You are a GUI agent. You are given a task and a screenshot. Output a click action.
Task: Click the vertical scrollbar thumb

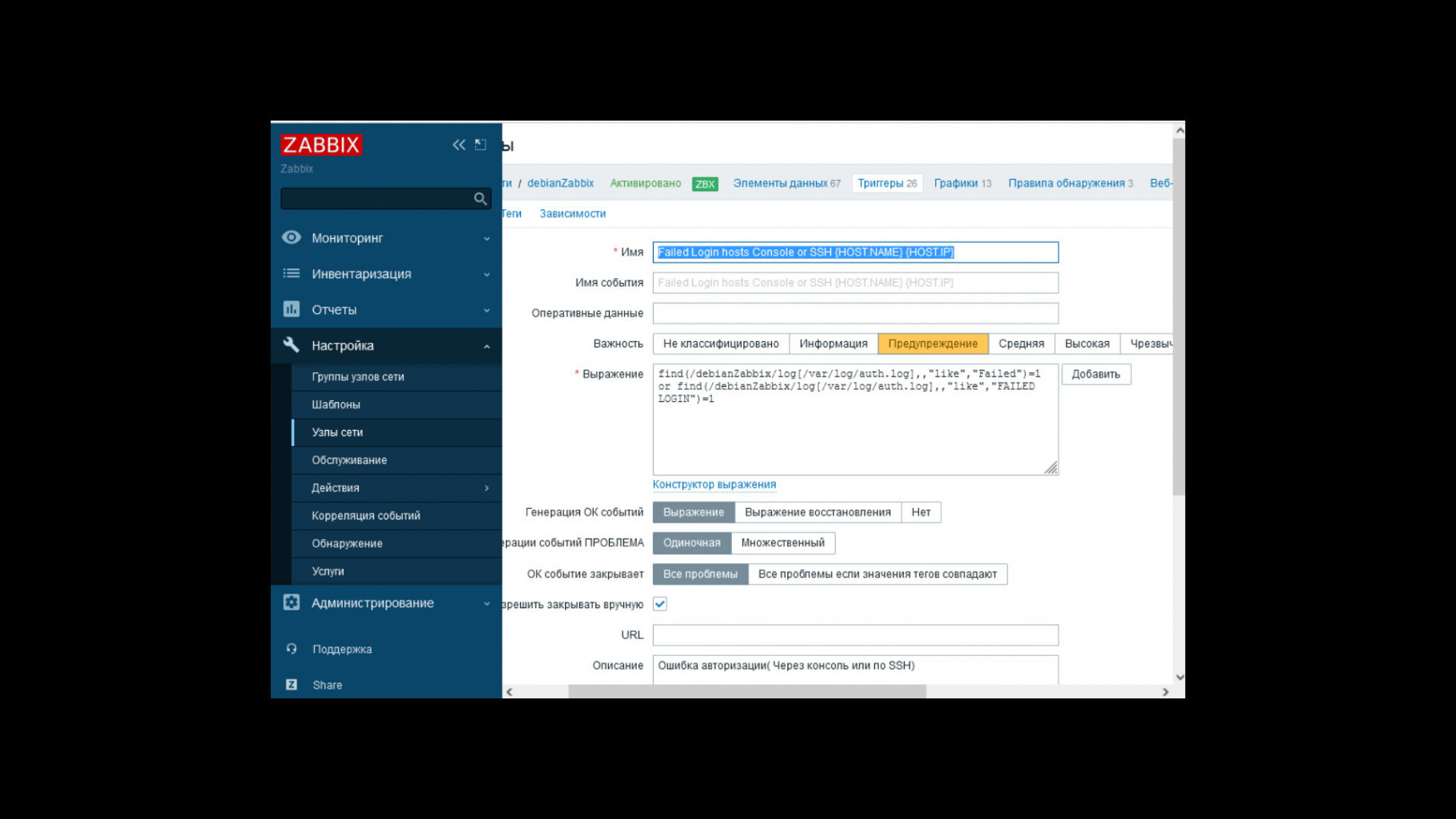pos(1179,316)
